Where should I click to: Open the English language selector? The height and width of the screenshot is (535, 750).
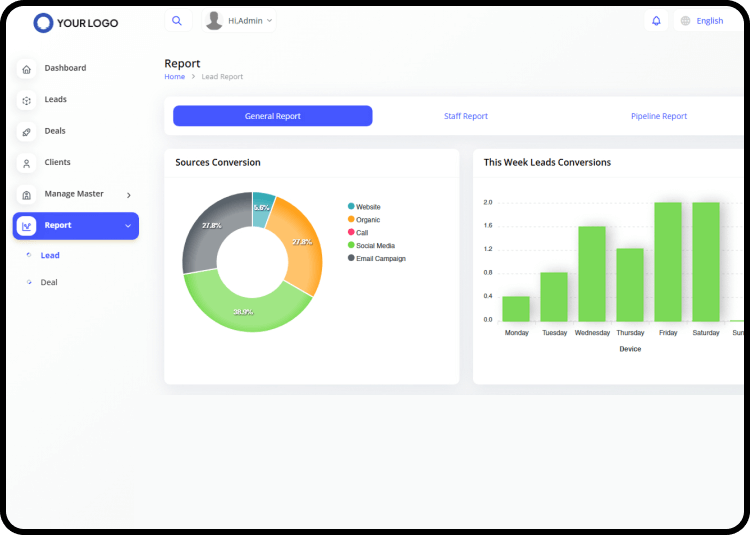(702, 20)
